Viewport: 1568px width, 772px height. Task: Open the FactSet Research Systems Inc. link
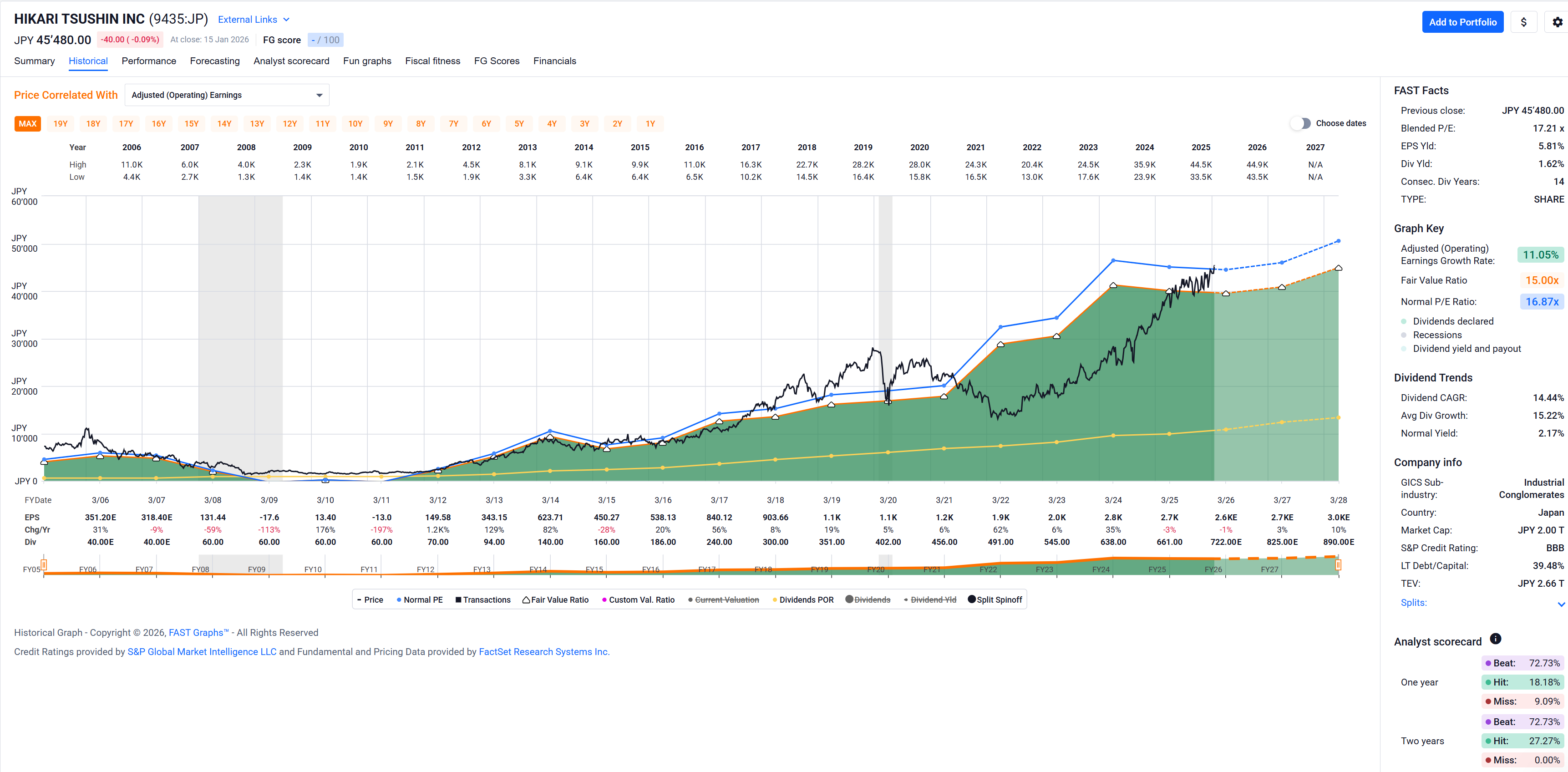coord(543,651)
